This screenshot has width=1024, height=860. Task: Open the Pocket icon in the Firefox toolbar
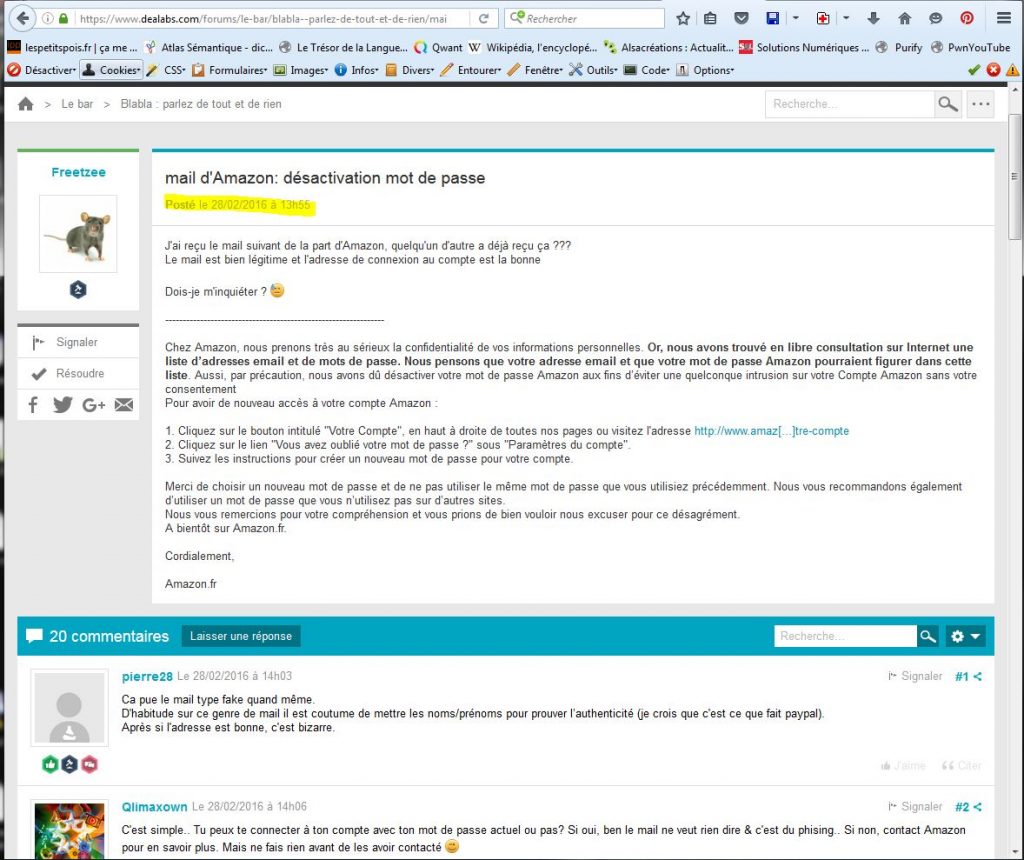point(741,18)
